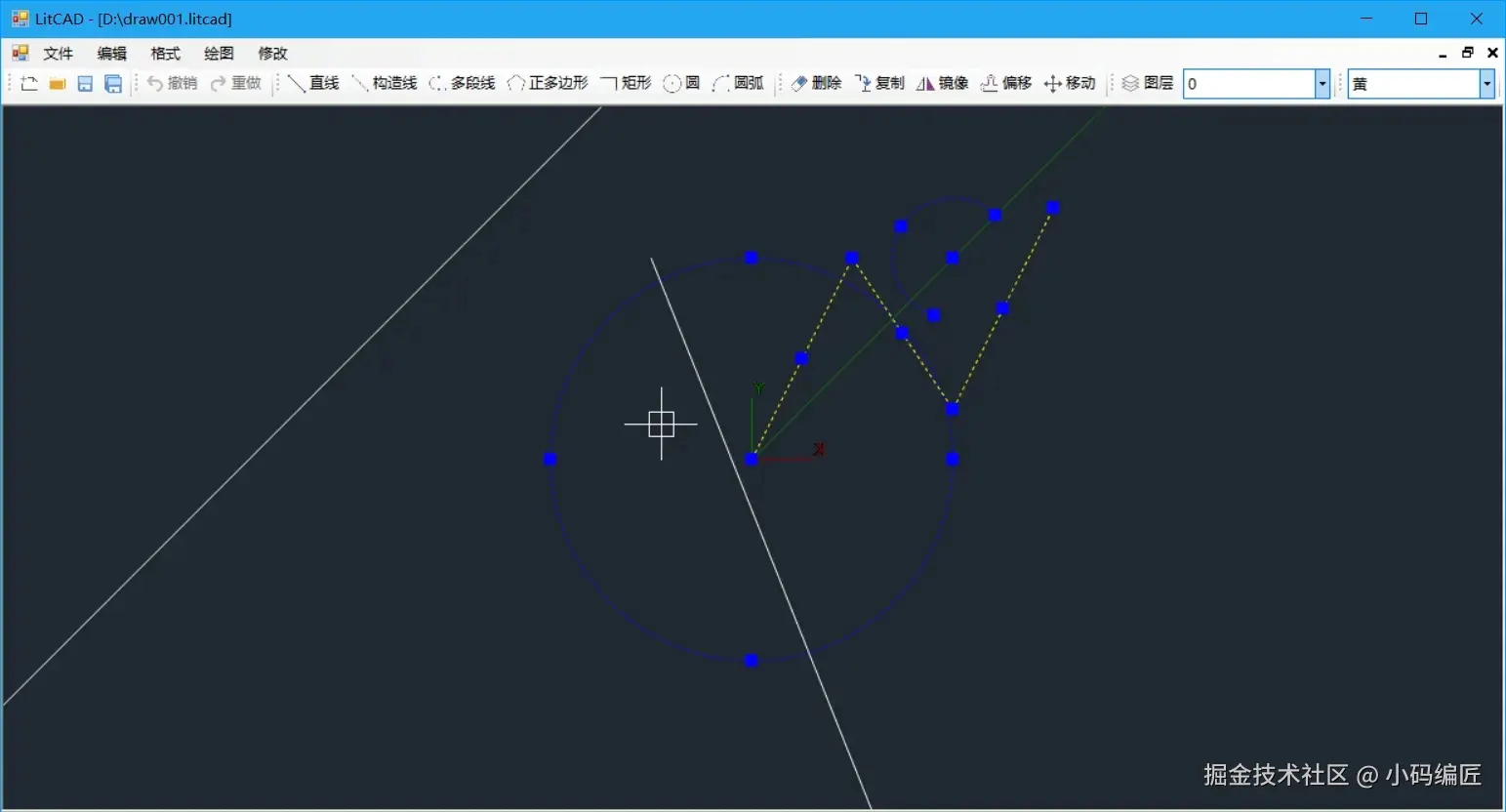Activate the 多段线 polyline tool

click(463, 84)
